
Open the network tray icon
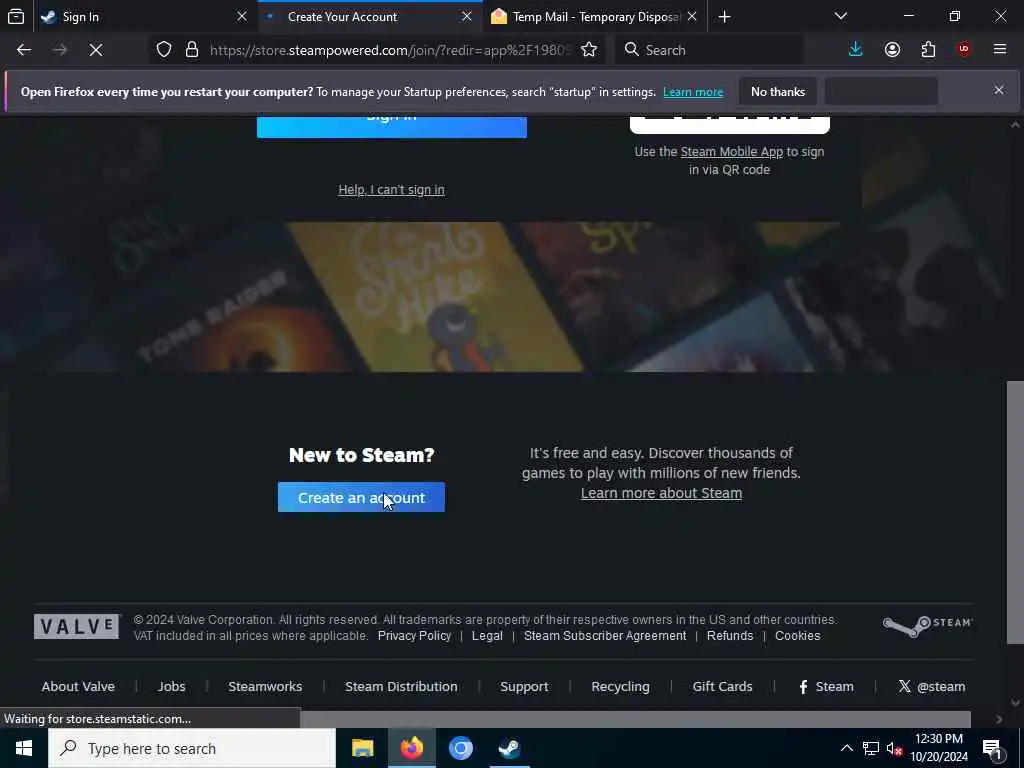[x=871, y=748]
